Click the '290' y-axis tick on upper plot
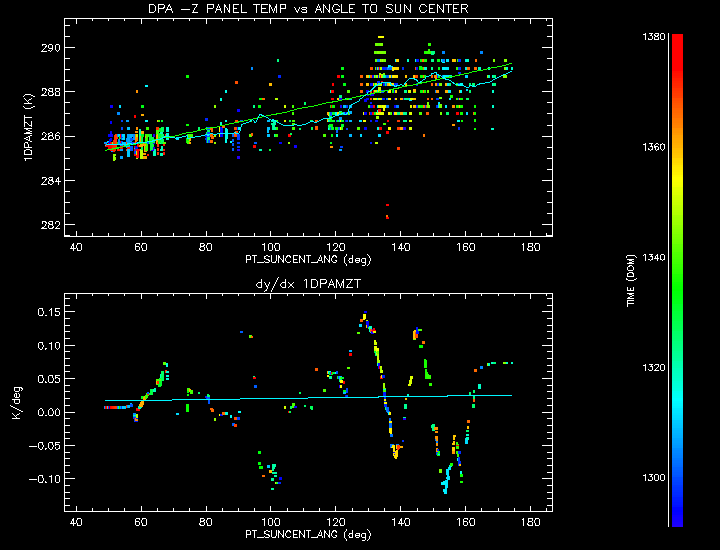Viewport: 720px width, 550px height. click(x=52, y=48)
